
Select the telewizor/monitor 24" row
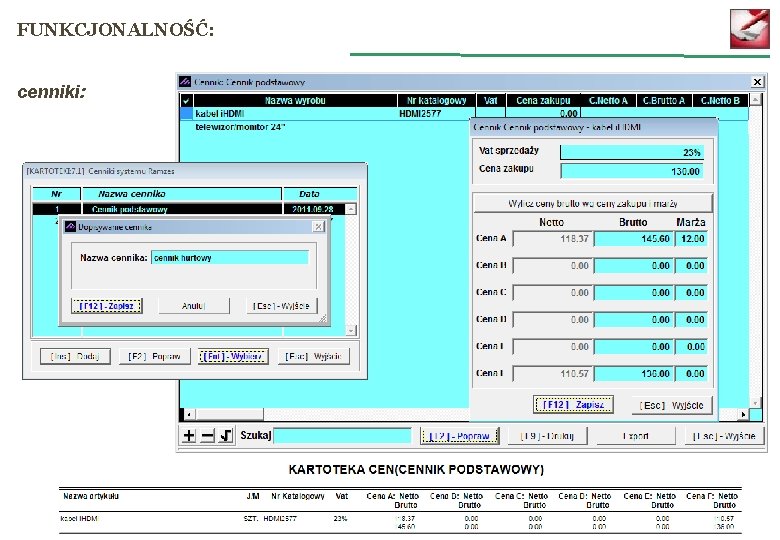[x=324, y=127]
